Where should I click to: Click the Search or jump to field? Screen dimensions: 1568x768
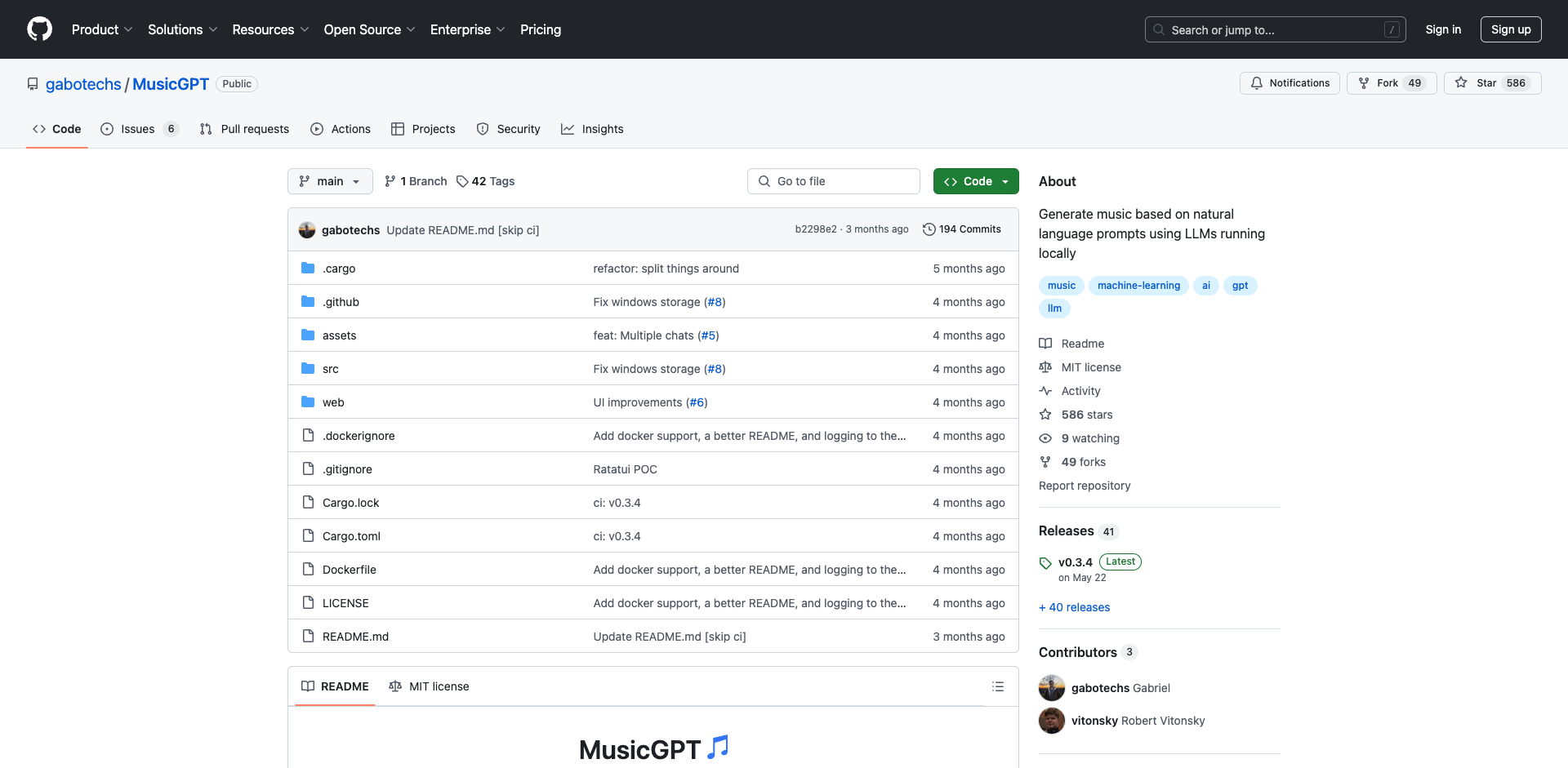coord(1276,29)
